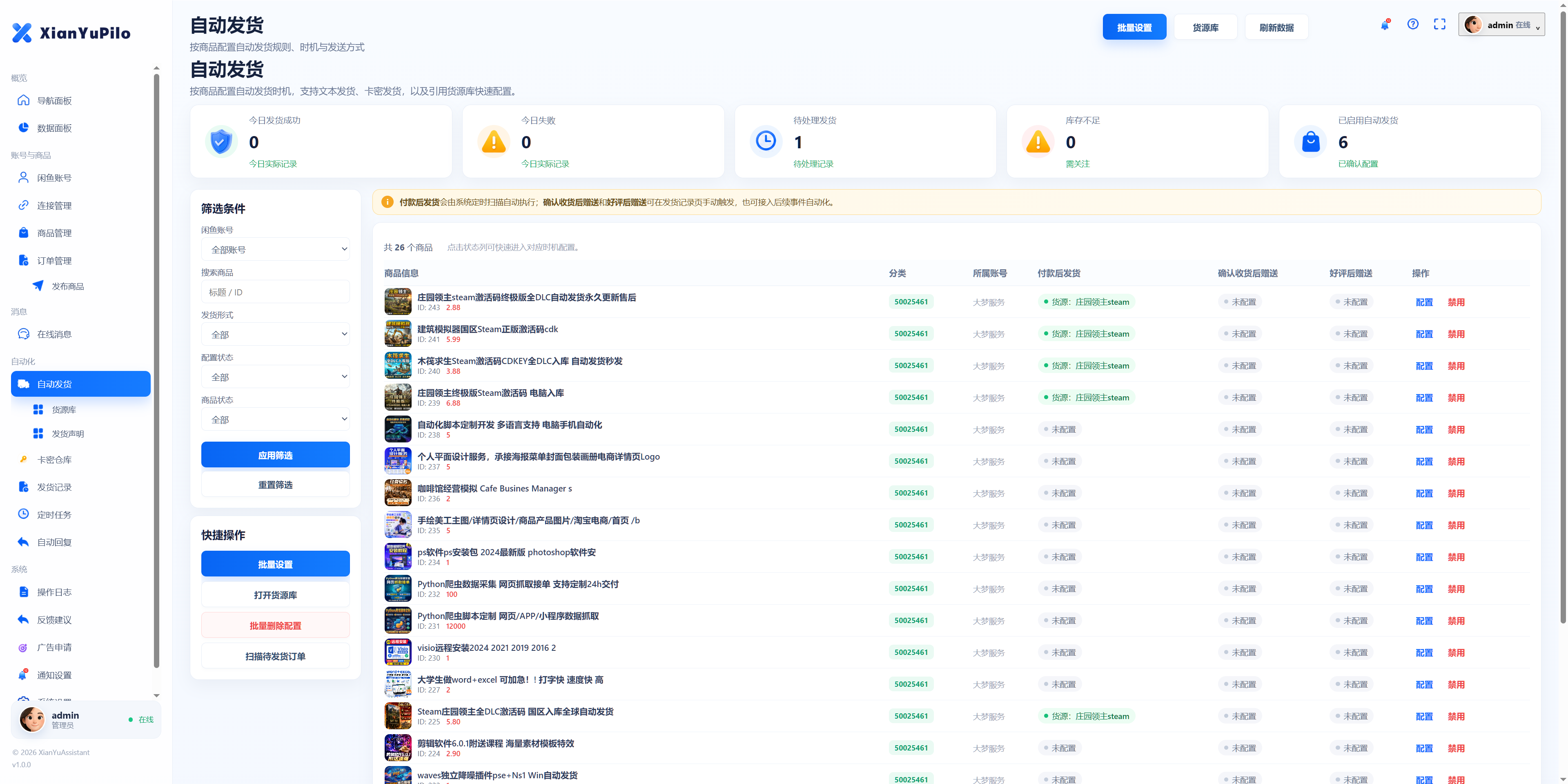Image resolution: width=1568 pixels, height=784 pixels.
Task: Click the 批量设置 button in top header
Action: (1135, 27)
